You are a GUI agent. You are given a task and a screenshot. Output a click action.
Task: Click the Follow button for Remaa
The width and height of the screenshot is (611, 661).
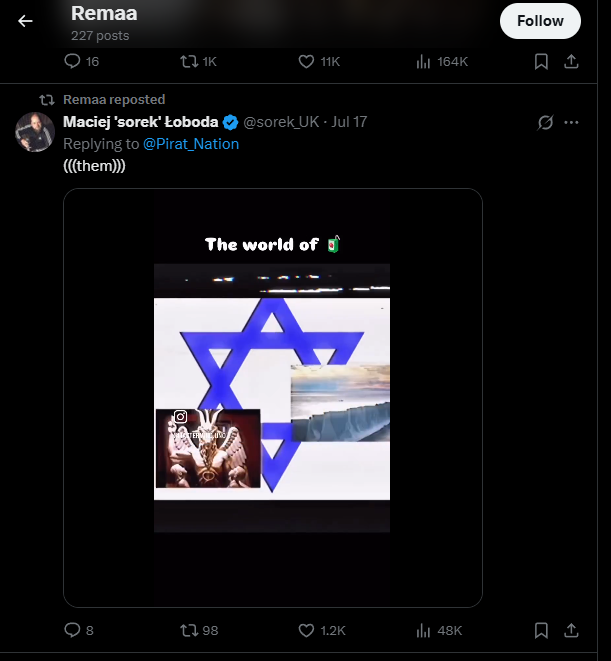point(540,21)
